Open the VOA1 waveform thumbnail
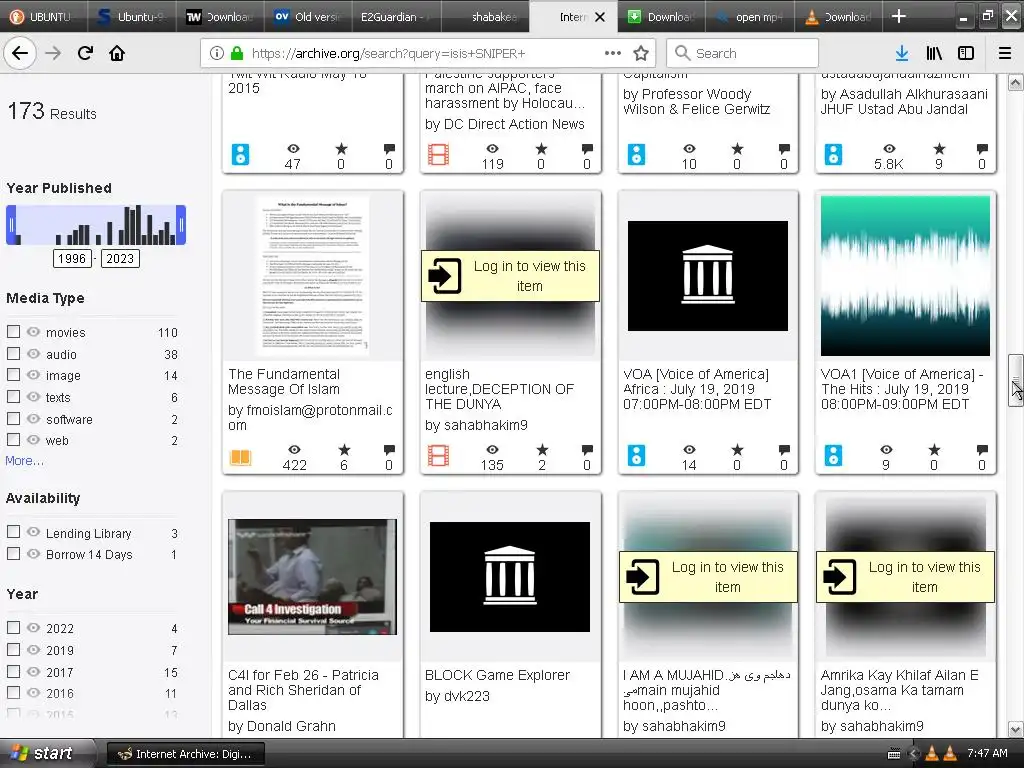Viewport: 1024px width, 768px height. coord(905,276)
